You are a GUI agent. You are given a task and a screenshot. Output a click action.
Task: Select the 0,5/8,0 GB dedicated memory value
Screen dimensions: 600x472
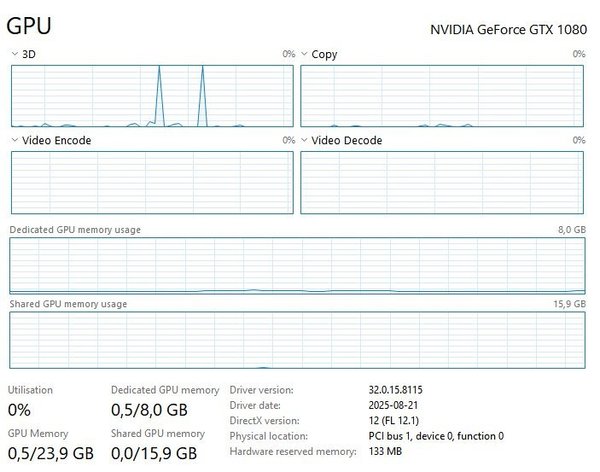coord(149,410)
